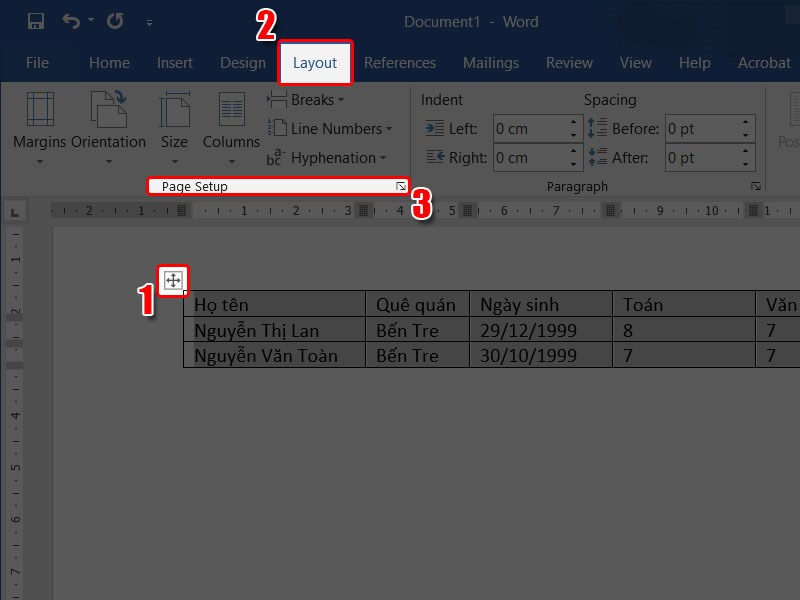Viewport: 800px width, 600px height.
Task: Open the Margins gallery
Action: pos(39,125)
